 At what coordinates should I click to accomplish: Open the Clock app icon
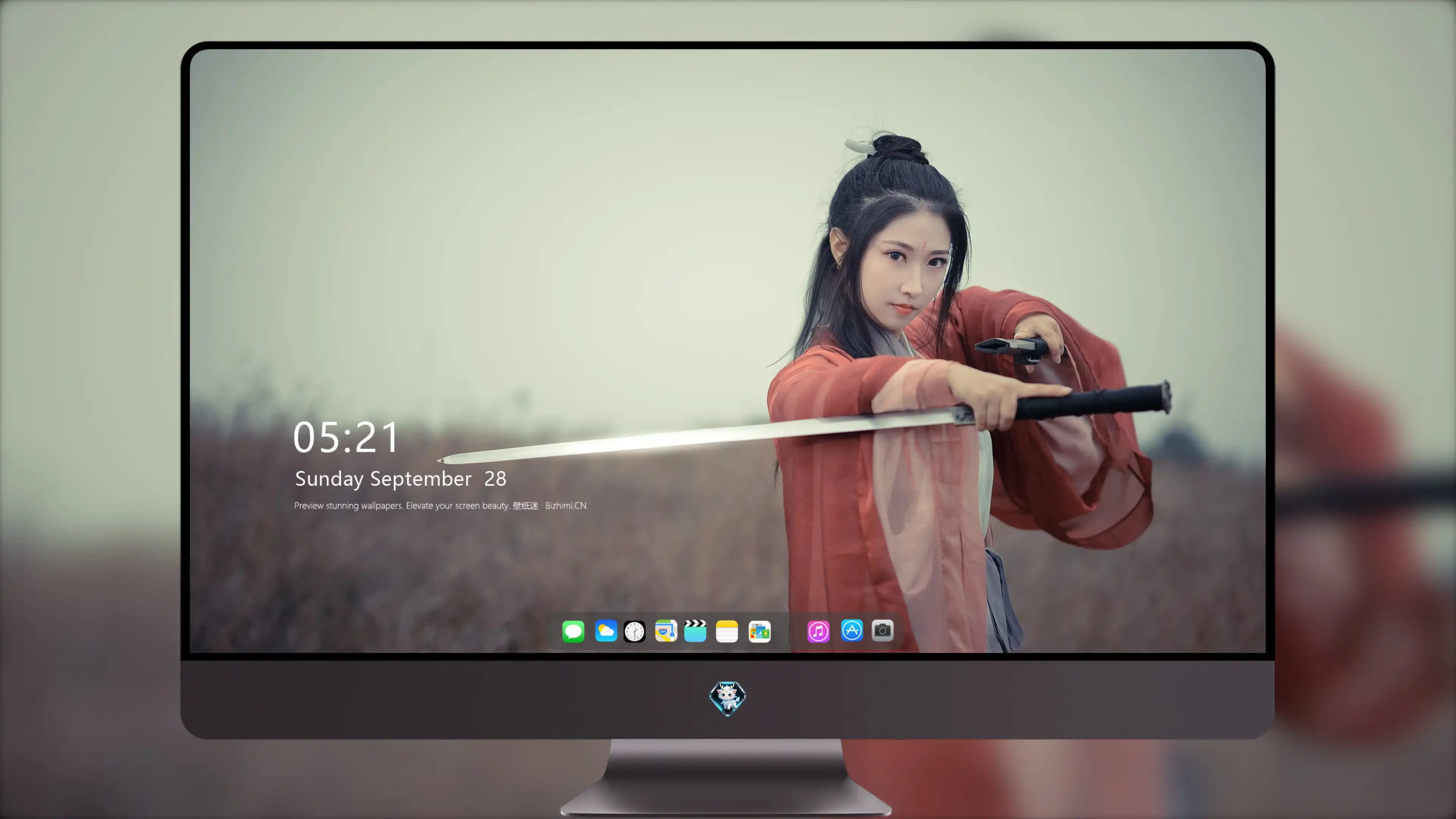[x=634, y=631]
